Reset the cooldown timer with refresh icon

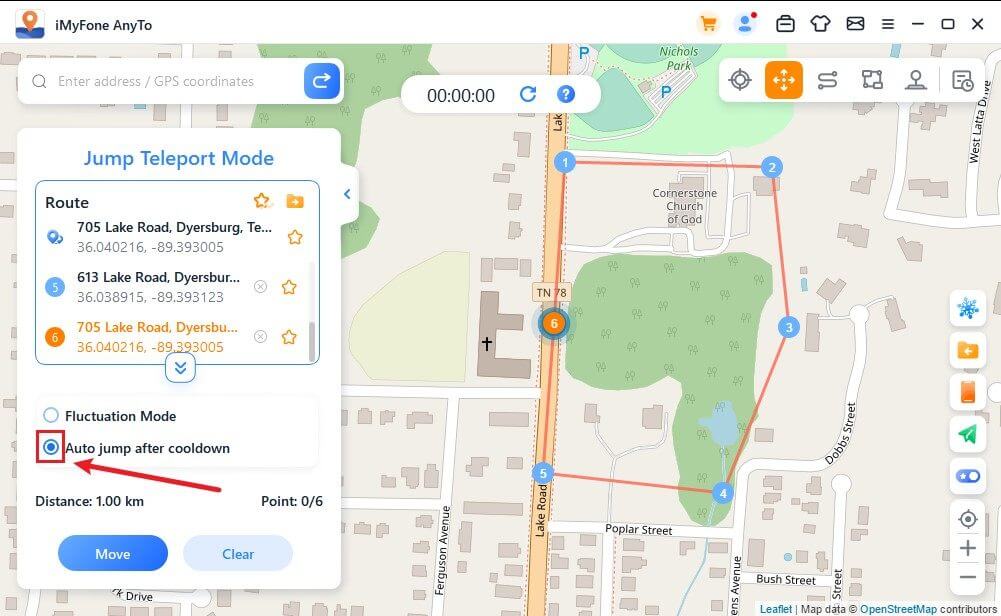pos(528,94)
